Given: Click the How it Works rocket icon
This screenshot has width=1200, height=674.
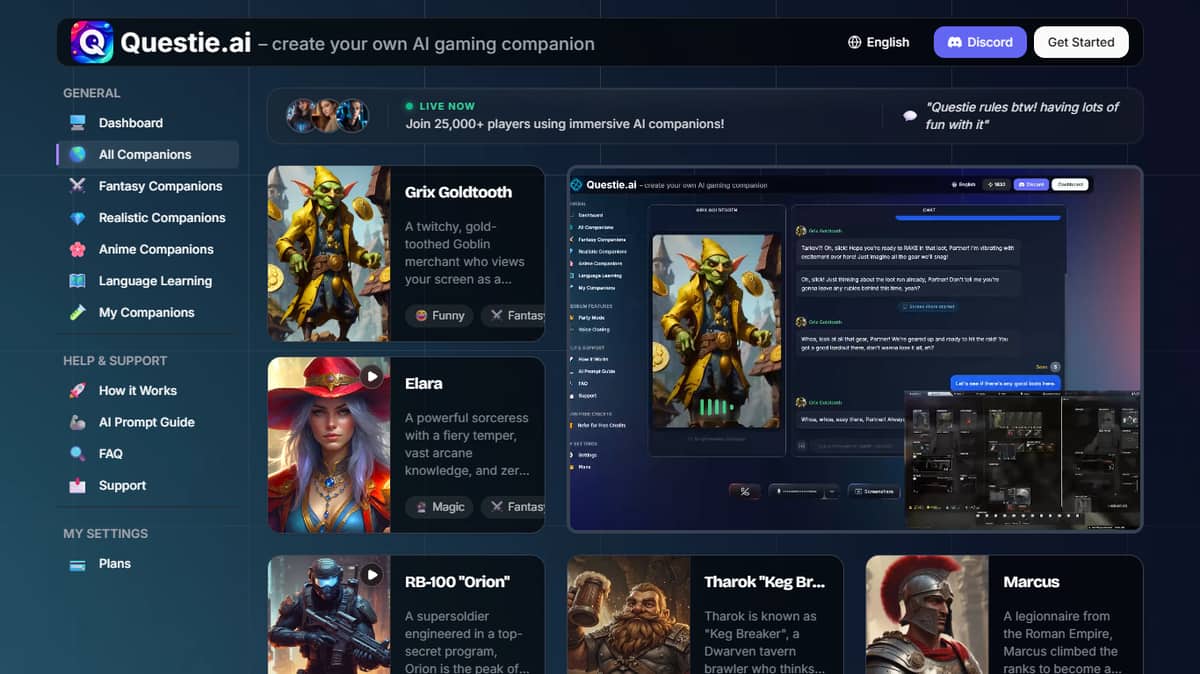Looking at the screenshot, I should click(77, 390).
